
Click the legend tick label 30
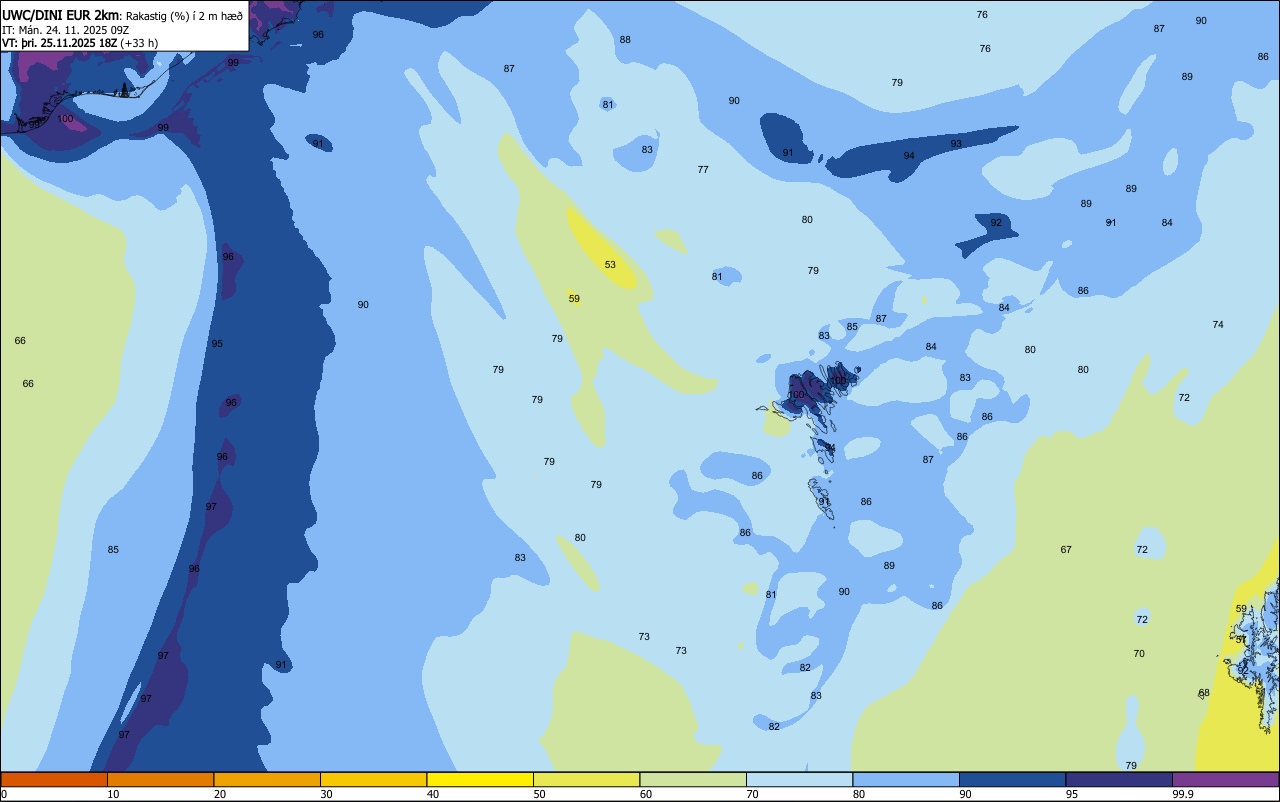point(326,794)
